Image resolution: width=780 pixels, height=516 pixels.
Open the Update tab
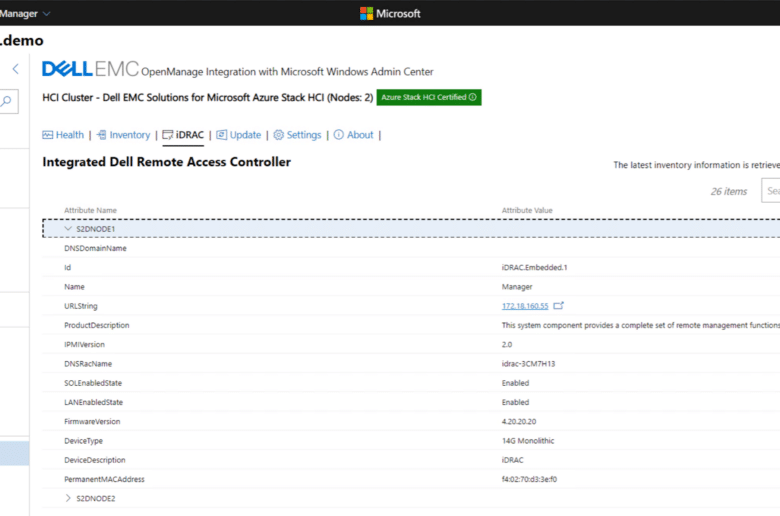pos(239,135)
